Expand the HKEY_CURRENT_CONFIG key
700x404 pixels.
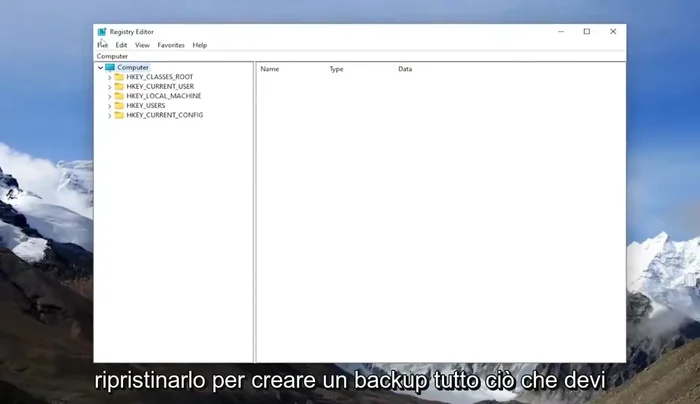click(x=109, y=116)
